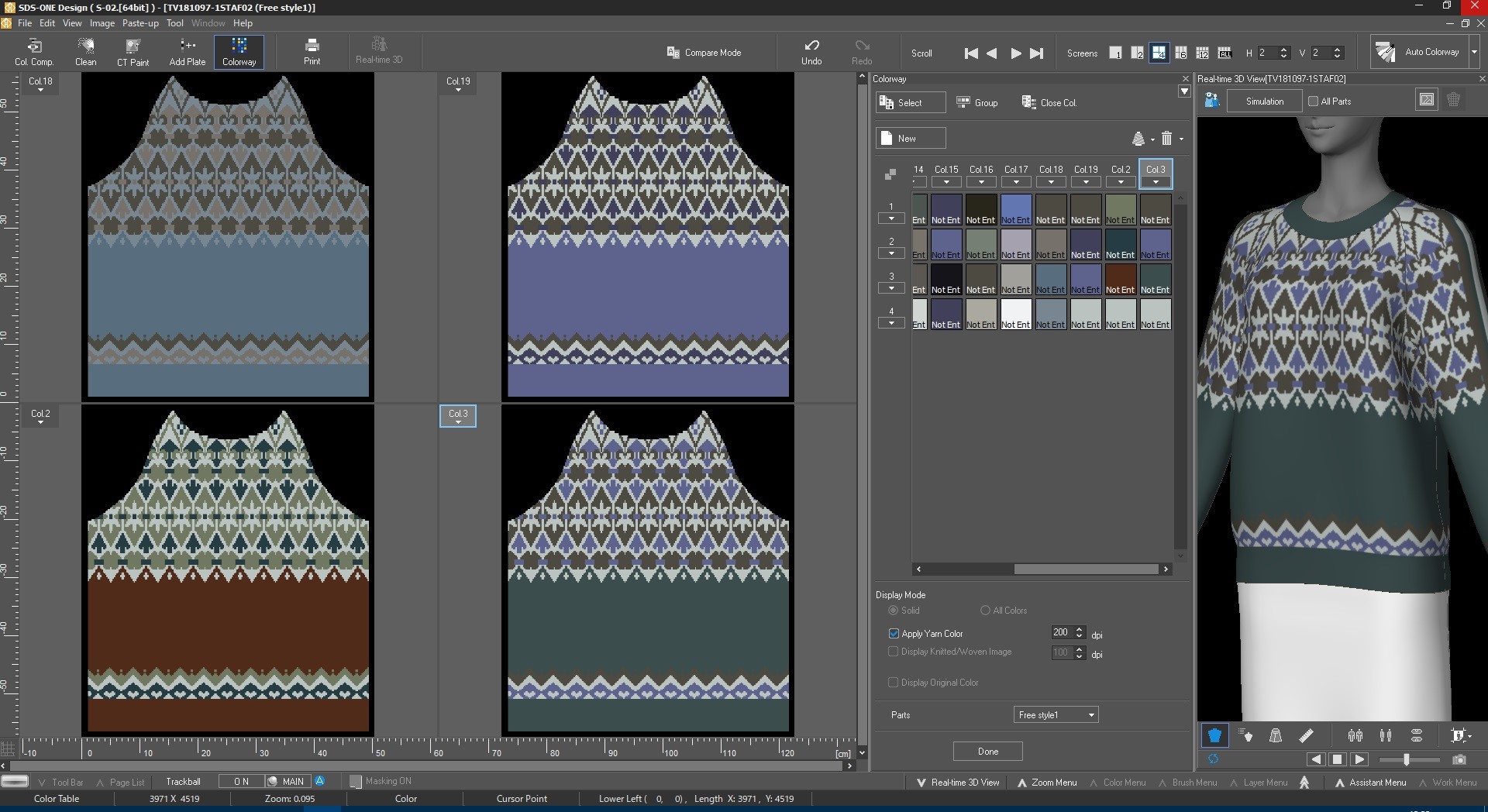Select the Clean tool
The image size is (1488, 812).
(85, 51)
